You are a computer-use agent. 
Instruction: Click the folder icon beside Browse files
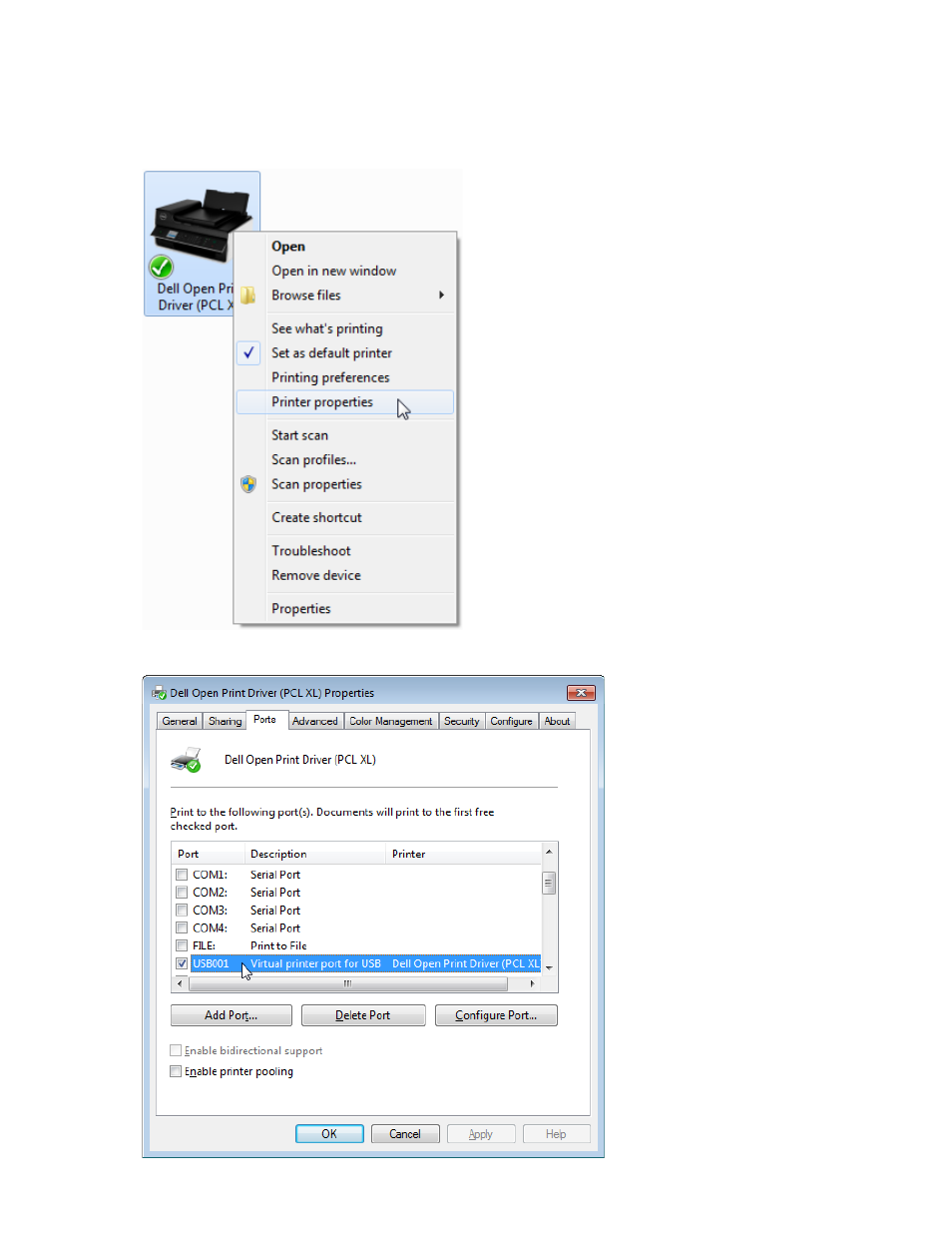tap(248, 296)
